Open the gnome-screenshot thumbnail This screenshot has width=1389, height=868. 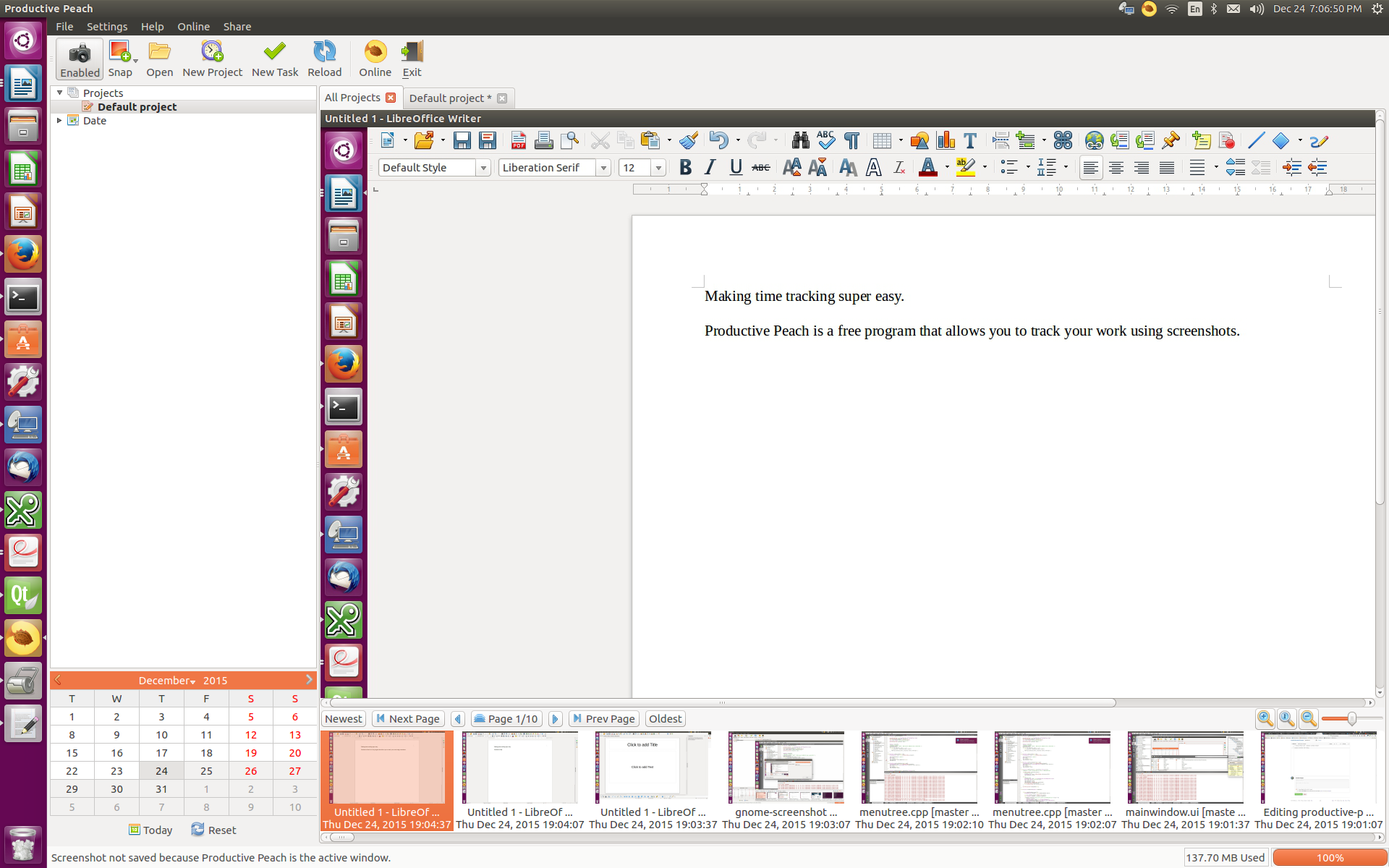pyautogui.click(x=786, y=780)
